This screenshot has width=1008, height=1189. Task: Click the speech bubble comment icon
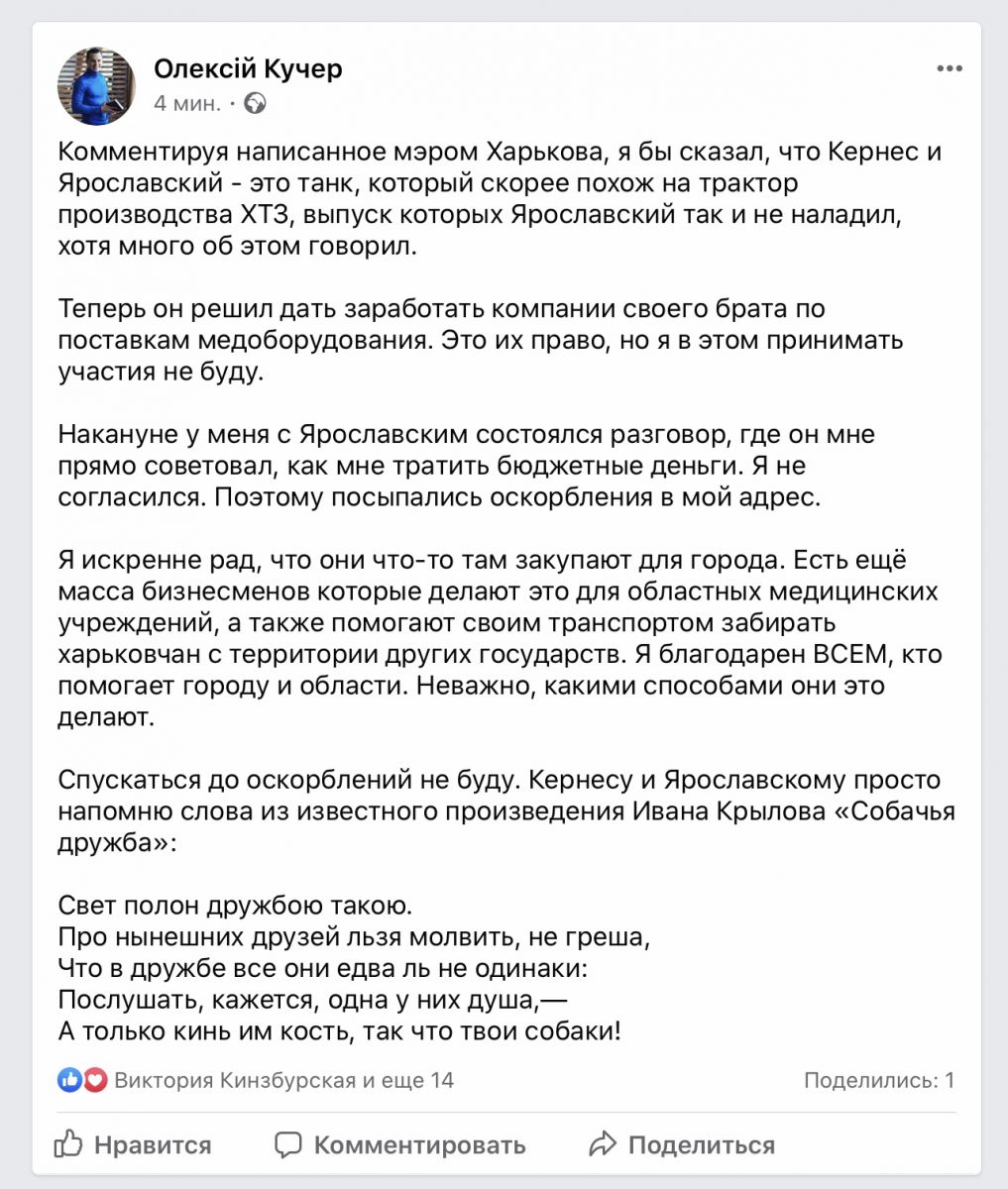pos(288,1144)
